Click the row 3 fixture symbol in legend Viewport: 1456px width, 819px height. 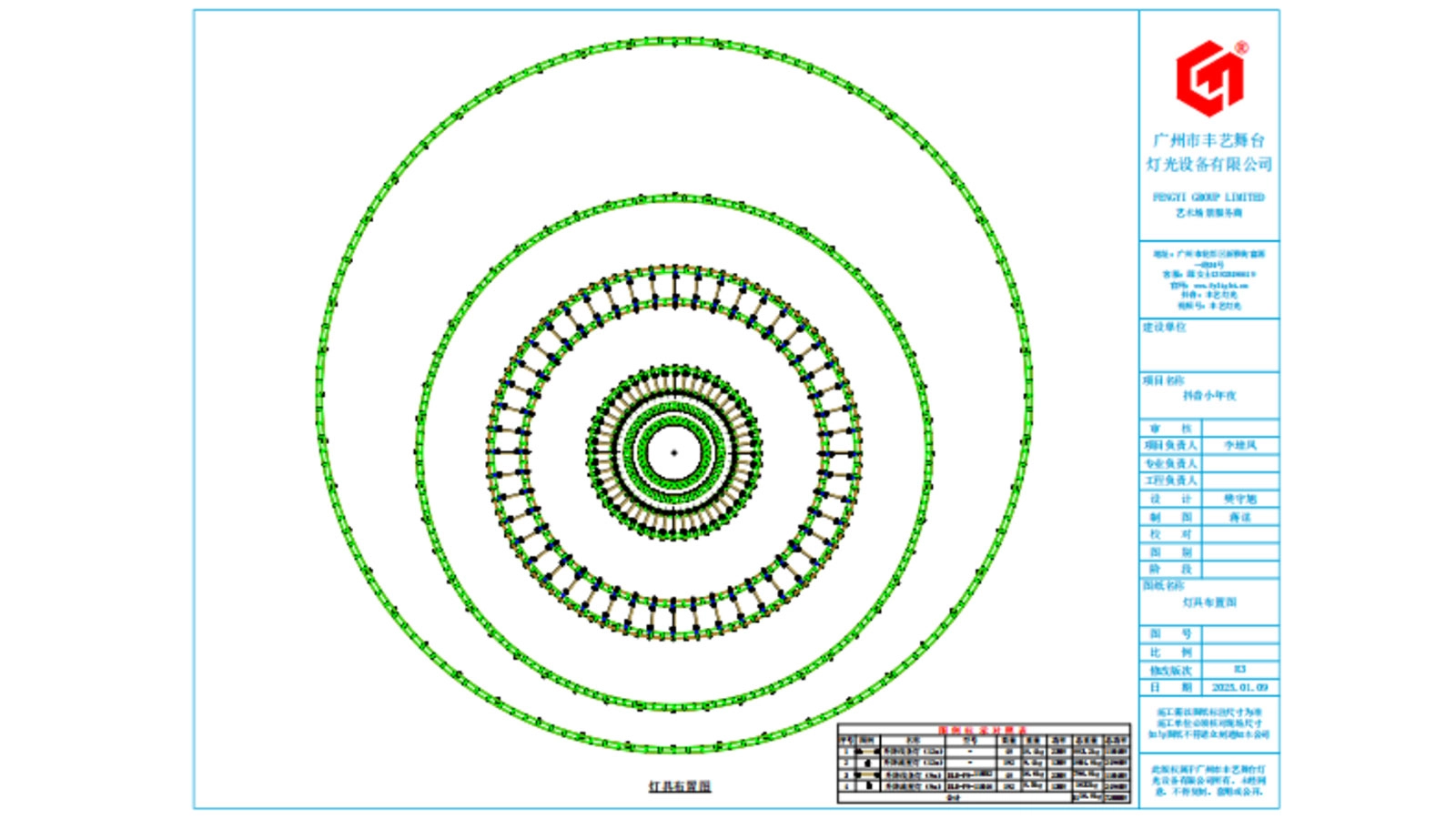click(866, 774)
